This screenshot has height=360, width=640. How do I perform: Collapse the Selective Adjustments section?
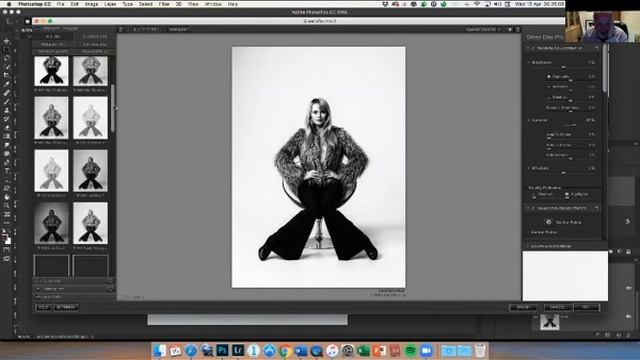(x=528, y=208)
